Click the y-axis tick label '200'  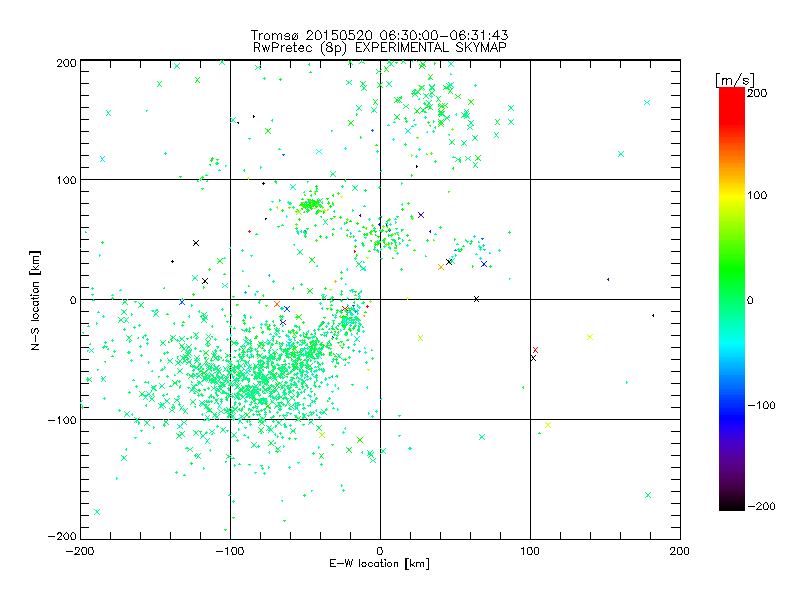(66, 63)
